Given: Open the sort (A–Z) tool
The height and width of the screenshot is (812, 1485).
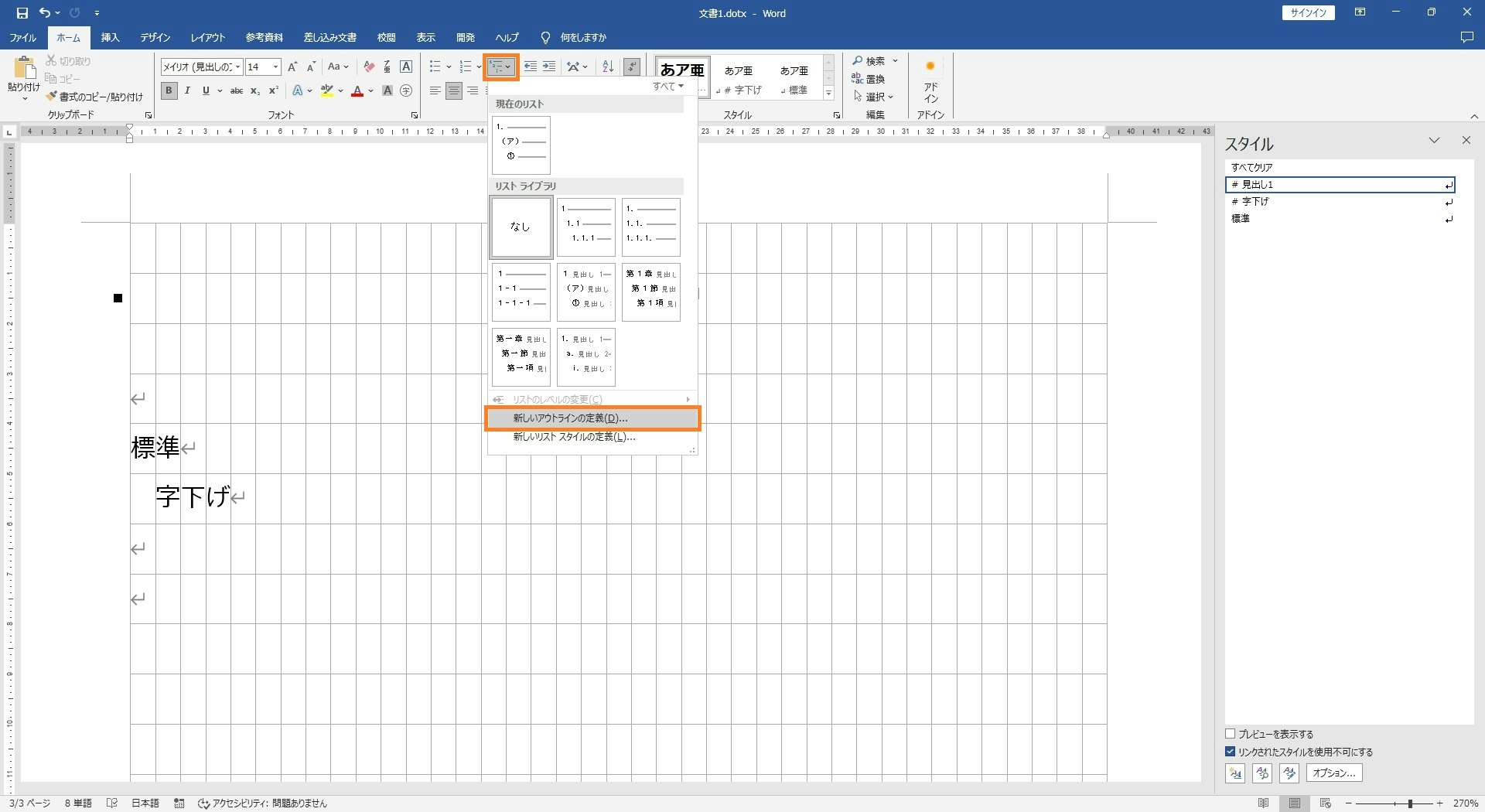Looking at the screenshot, I should [608, 67].
